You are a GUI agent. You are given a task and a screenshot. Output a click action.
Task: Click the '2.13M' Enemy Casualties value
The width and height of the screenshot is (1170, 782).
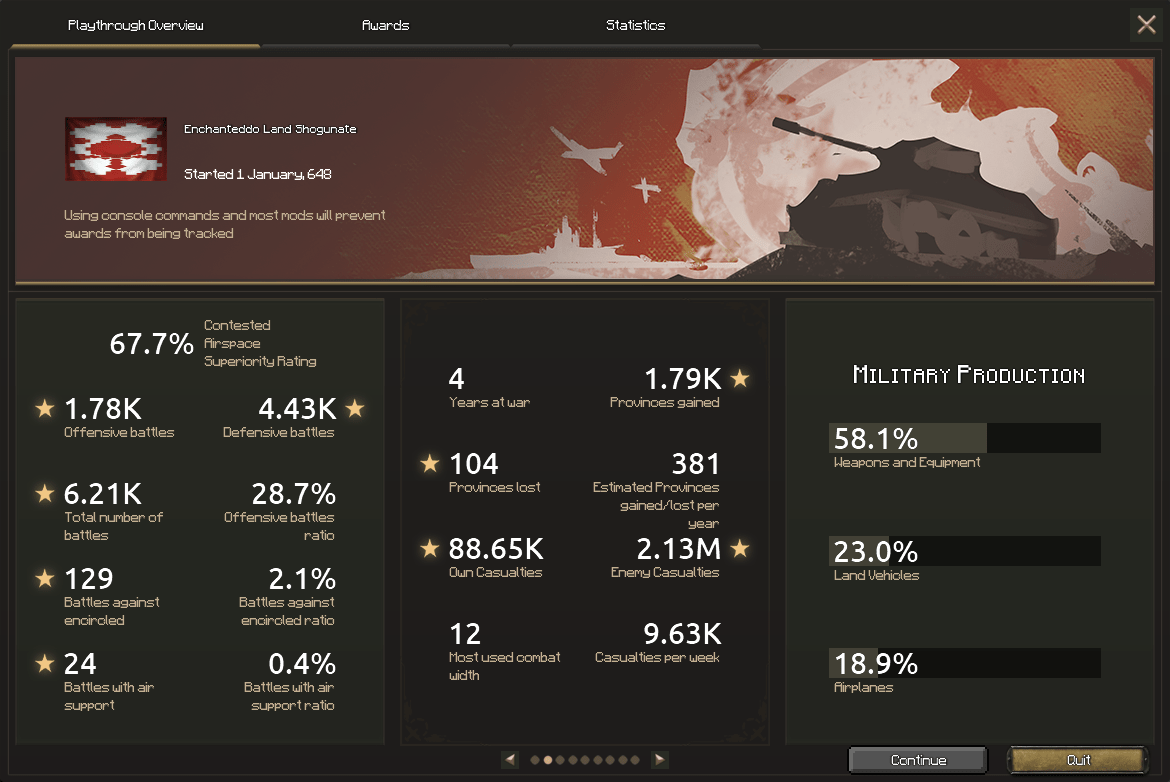(679, 549)
